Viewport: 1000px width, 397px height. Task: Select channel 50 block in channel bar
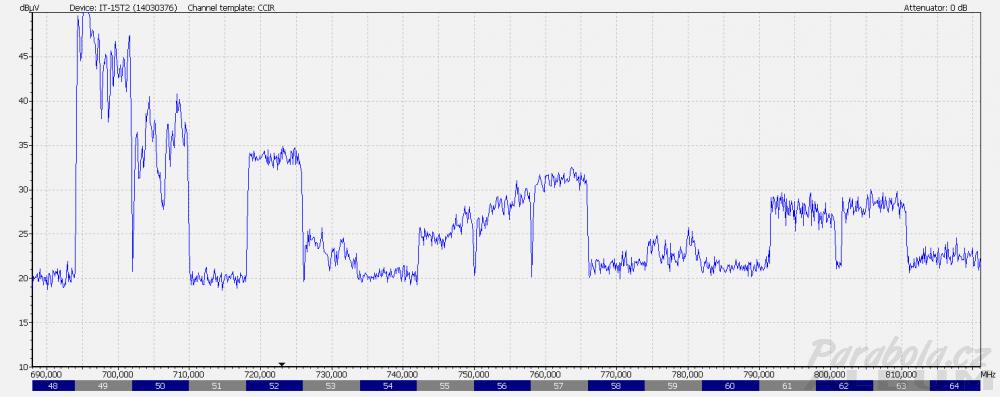click(x=160, y=386)
